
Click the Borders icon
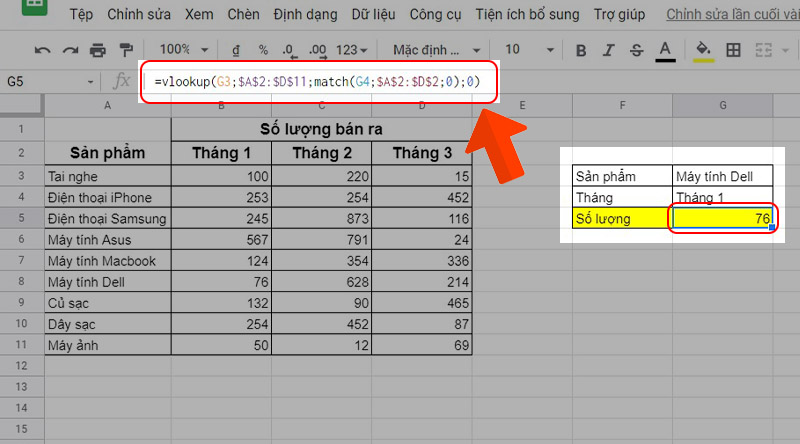pos(733,50)
